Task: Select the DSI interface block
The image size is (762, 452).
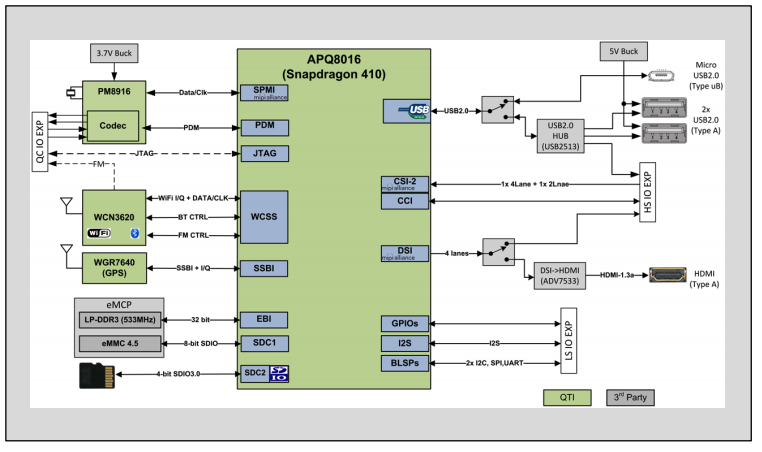Action: pyautogui.click(x=405, y=253)
